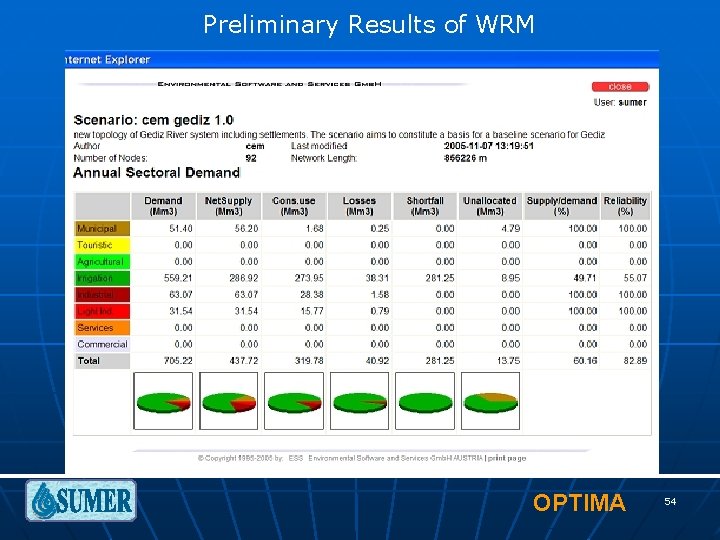Viewport: 720px width, 540px height.
Task: Click Irrigation supply/demand value 49.71
Action: [x=585, y=278]
